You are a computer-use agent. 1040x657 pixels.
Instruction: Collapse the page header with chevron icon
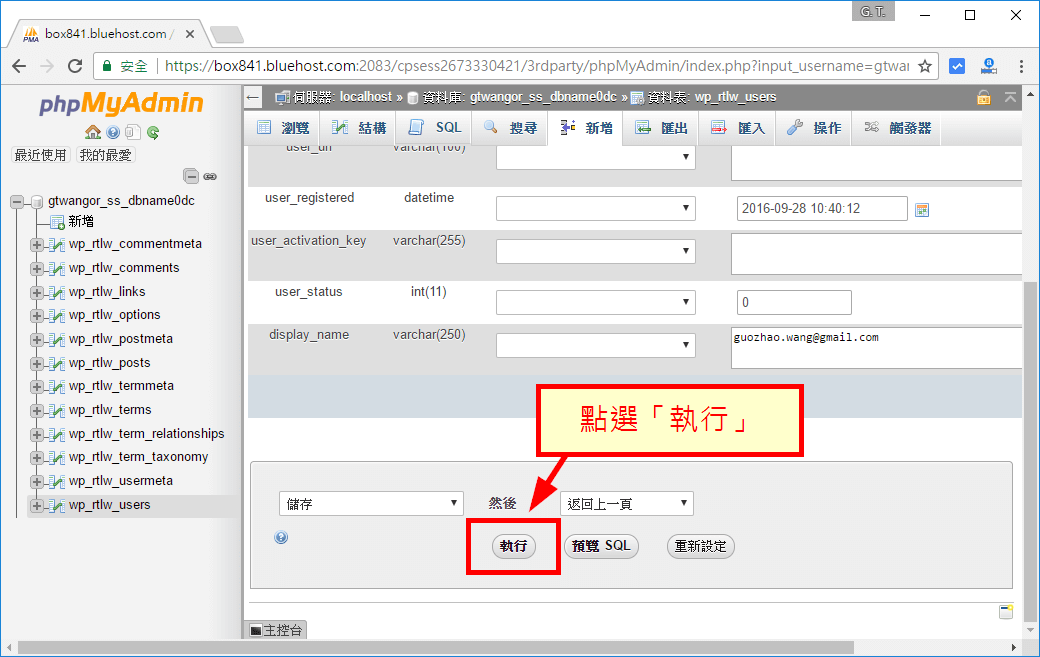[1010, 97]
